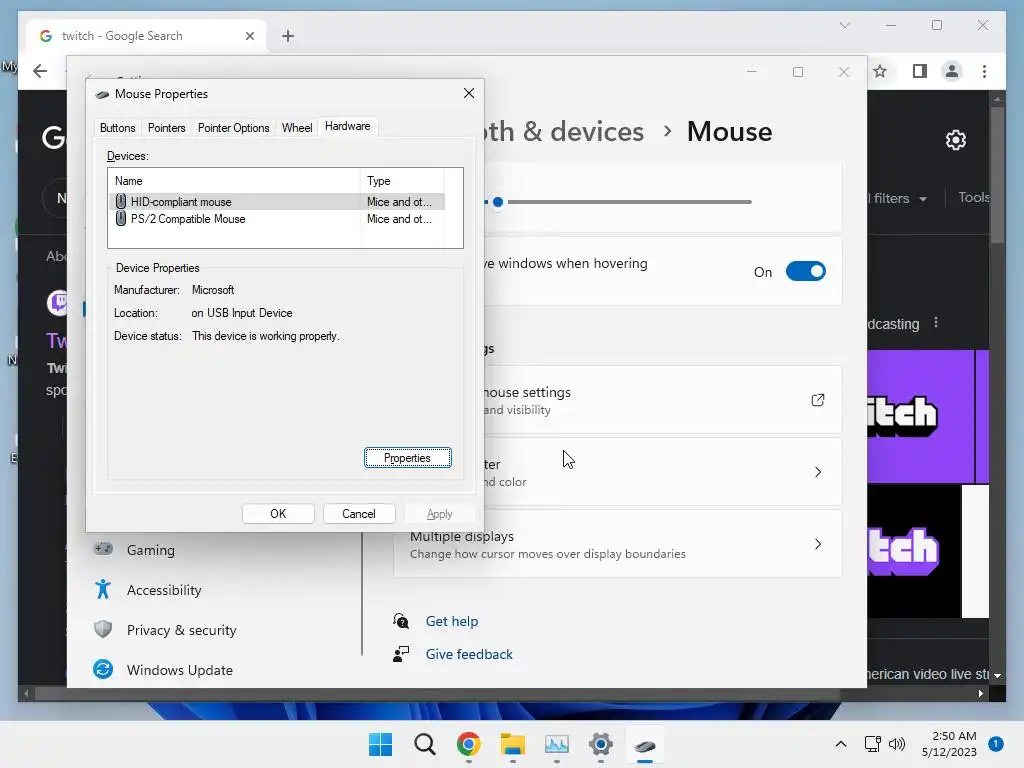Viewport: 1024px width, 768px height.
Task: Go back in Chrome
Action: tap(40, 71)
